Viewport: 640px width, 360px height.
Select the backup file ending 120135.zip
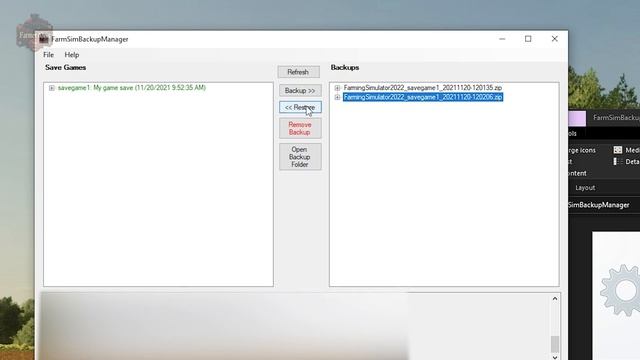pos(422,88)
